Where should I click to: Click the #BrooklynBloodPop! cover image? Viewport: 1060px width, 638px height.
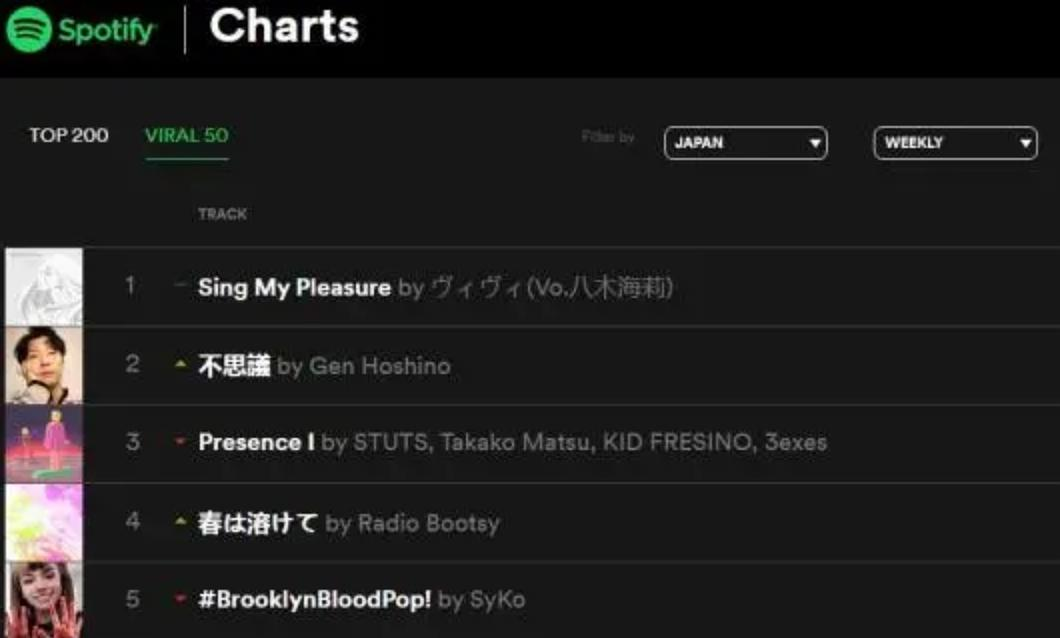click(x=44, y=599)
